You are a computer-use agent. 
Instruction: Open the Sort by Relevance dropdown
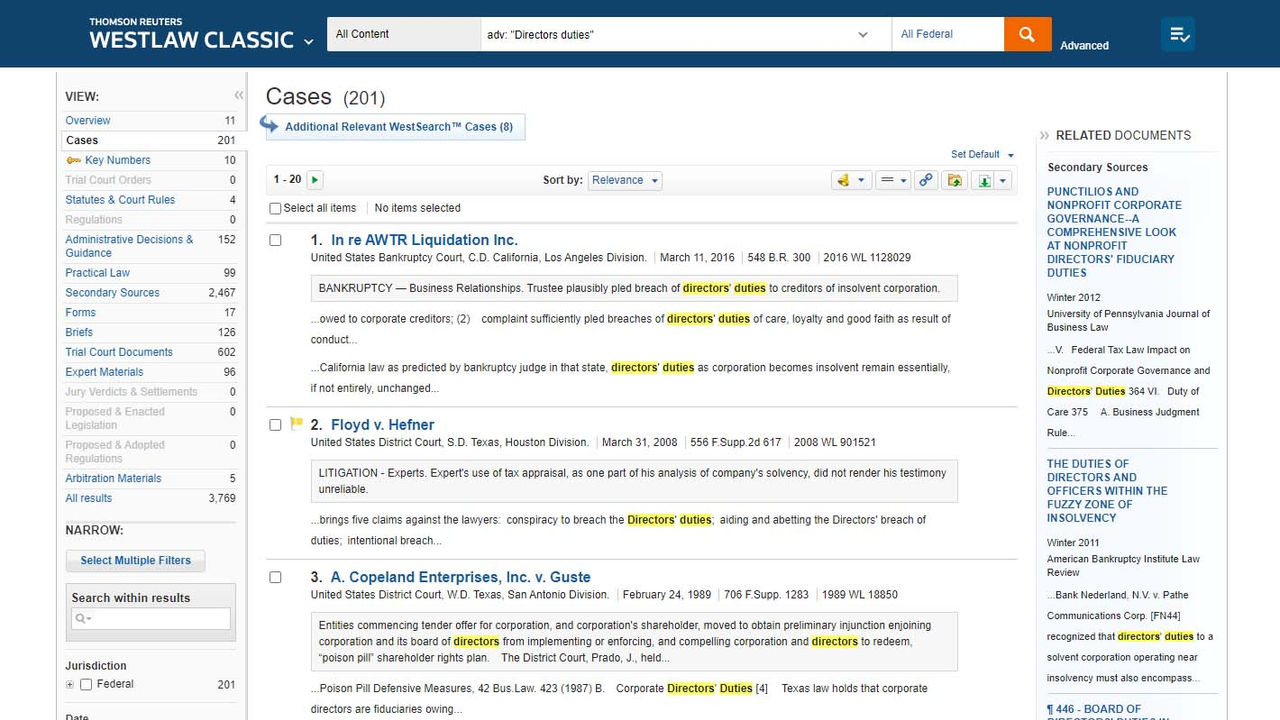pyautogui.click(x=625, y=180)
